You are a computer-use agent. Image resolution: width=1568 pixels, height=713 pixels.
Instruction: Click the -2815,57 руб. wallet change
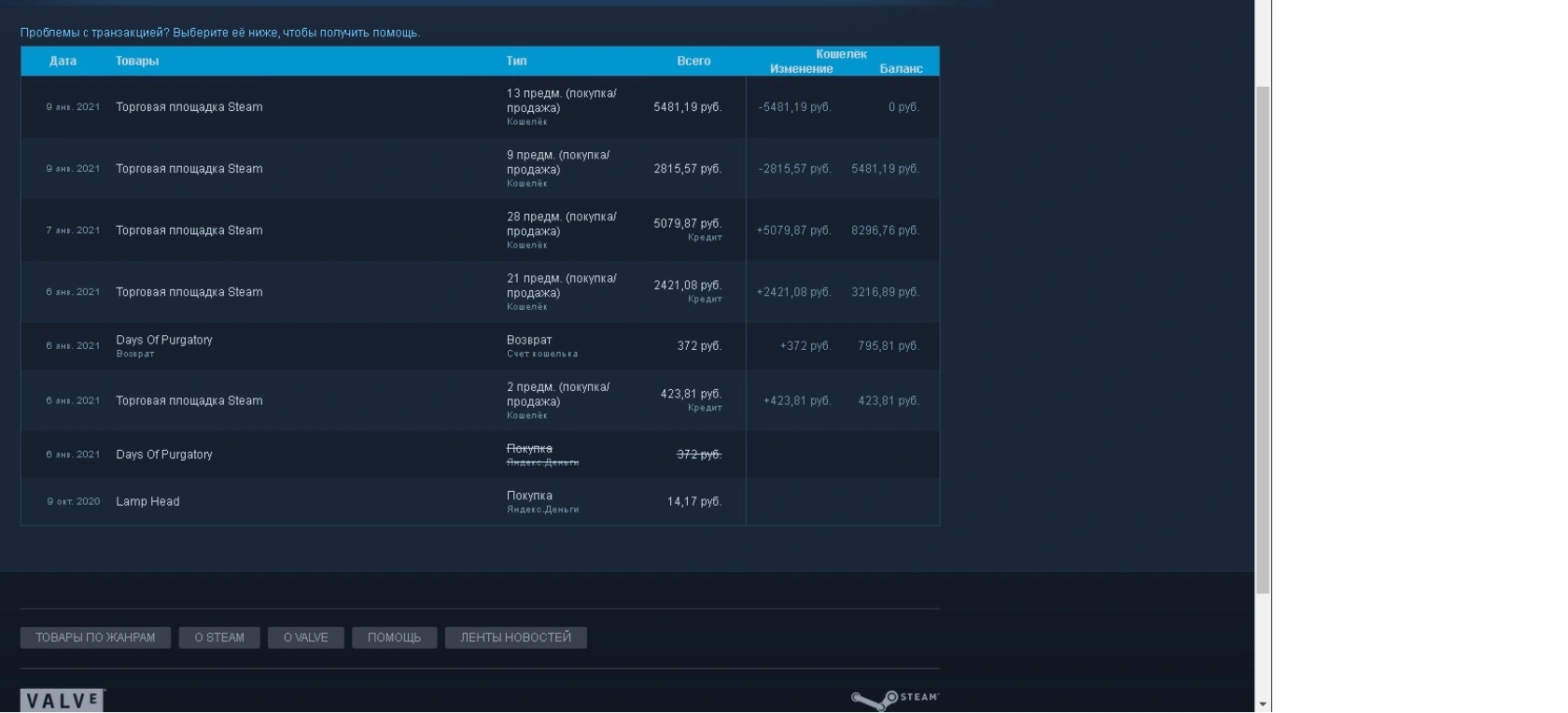click(x=794, y=168)
